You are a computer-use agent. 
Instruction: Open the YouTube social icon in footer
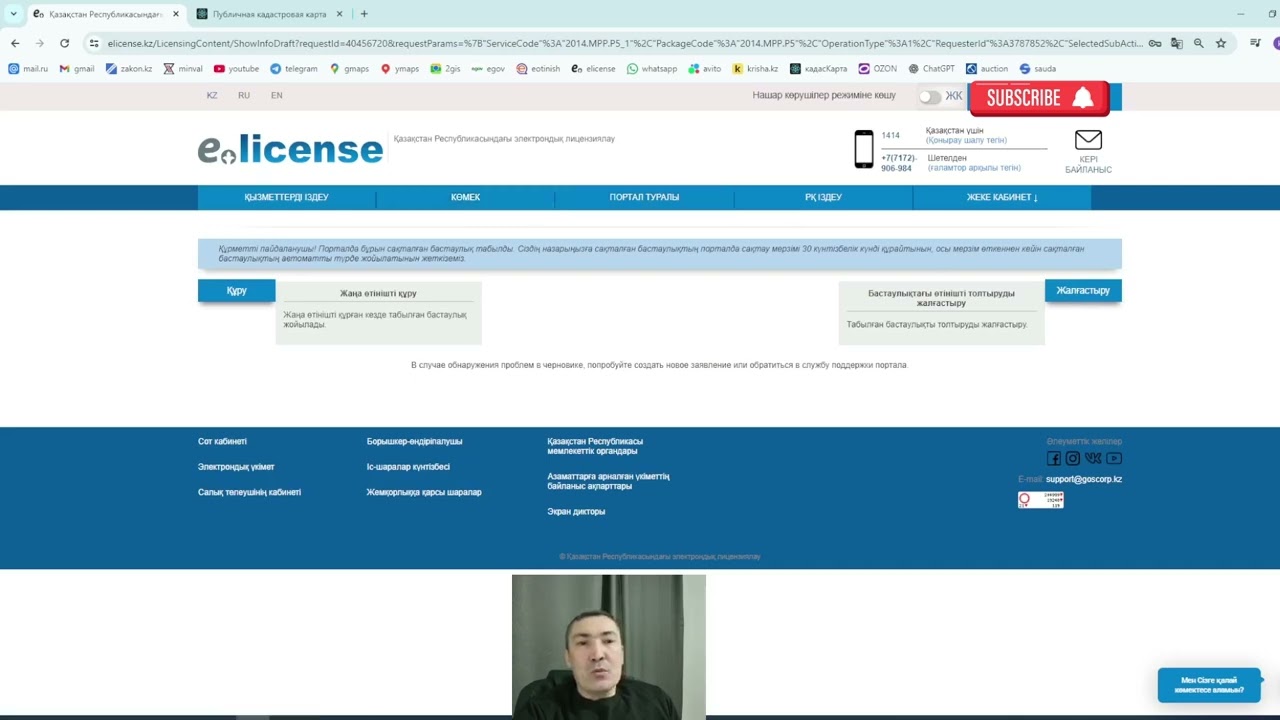tap(1114, 458)
